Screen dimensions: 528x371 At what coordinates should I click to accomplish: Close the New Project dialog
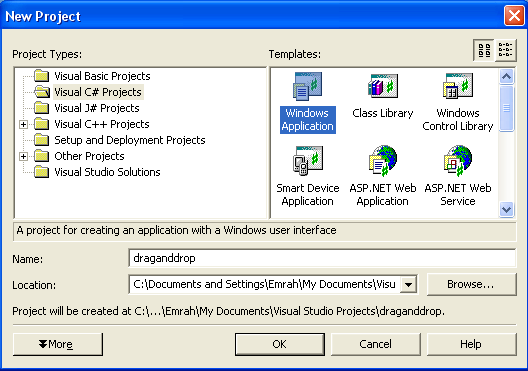click(514, 15)
